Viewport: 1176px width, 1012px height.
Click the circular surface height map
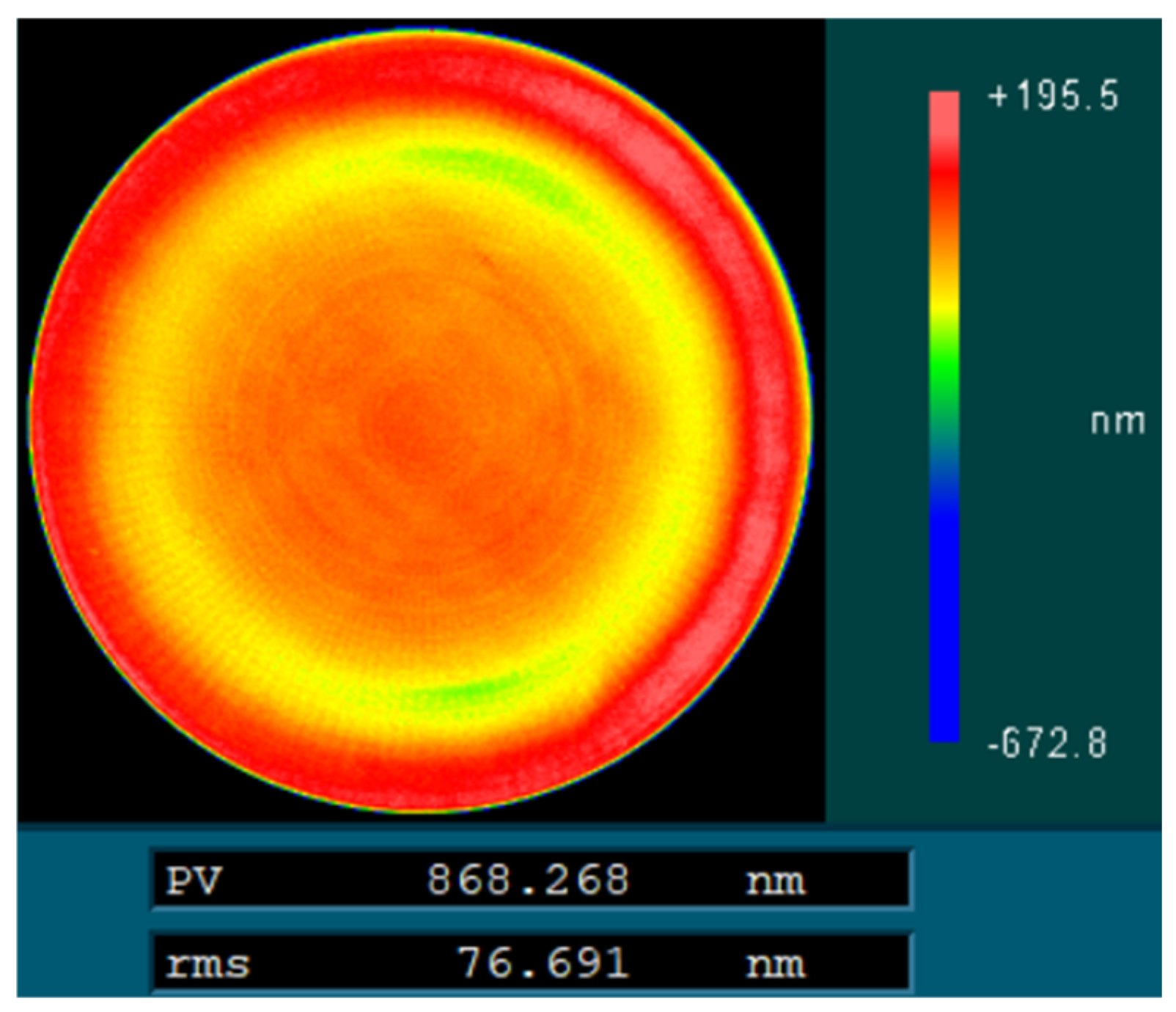[421, 421]
